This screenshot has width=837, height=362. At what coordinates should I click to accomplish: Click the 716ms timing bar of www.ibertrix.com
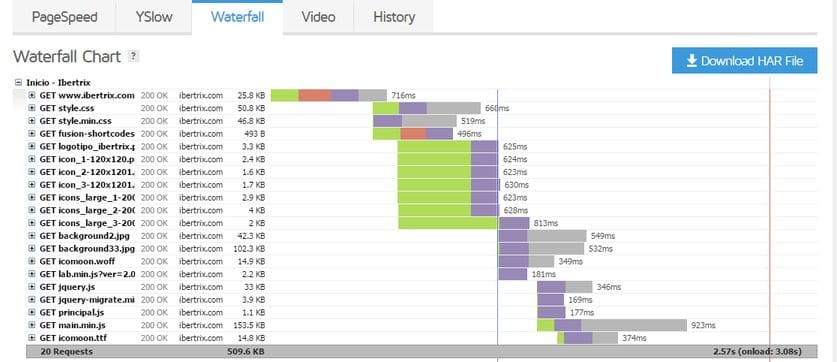(329, 96)
